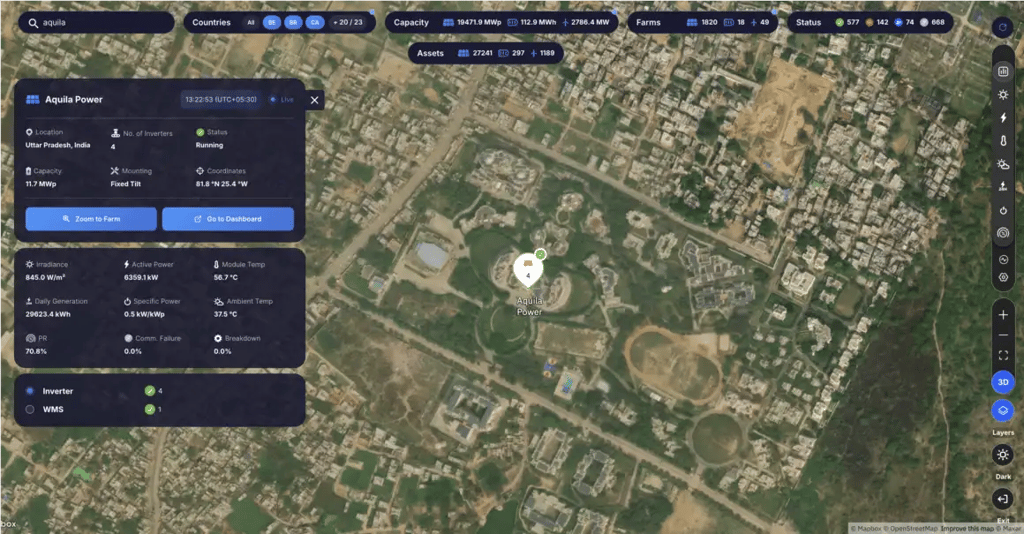The height and width of the screenshot is (534, 1024).
Task: Click solar Assets count 27241
Action: click(x=475, y=54)
